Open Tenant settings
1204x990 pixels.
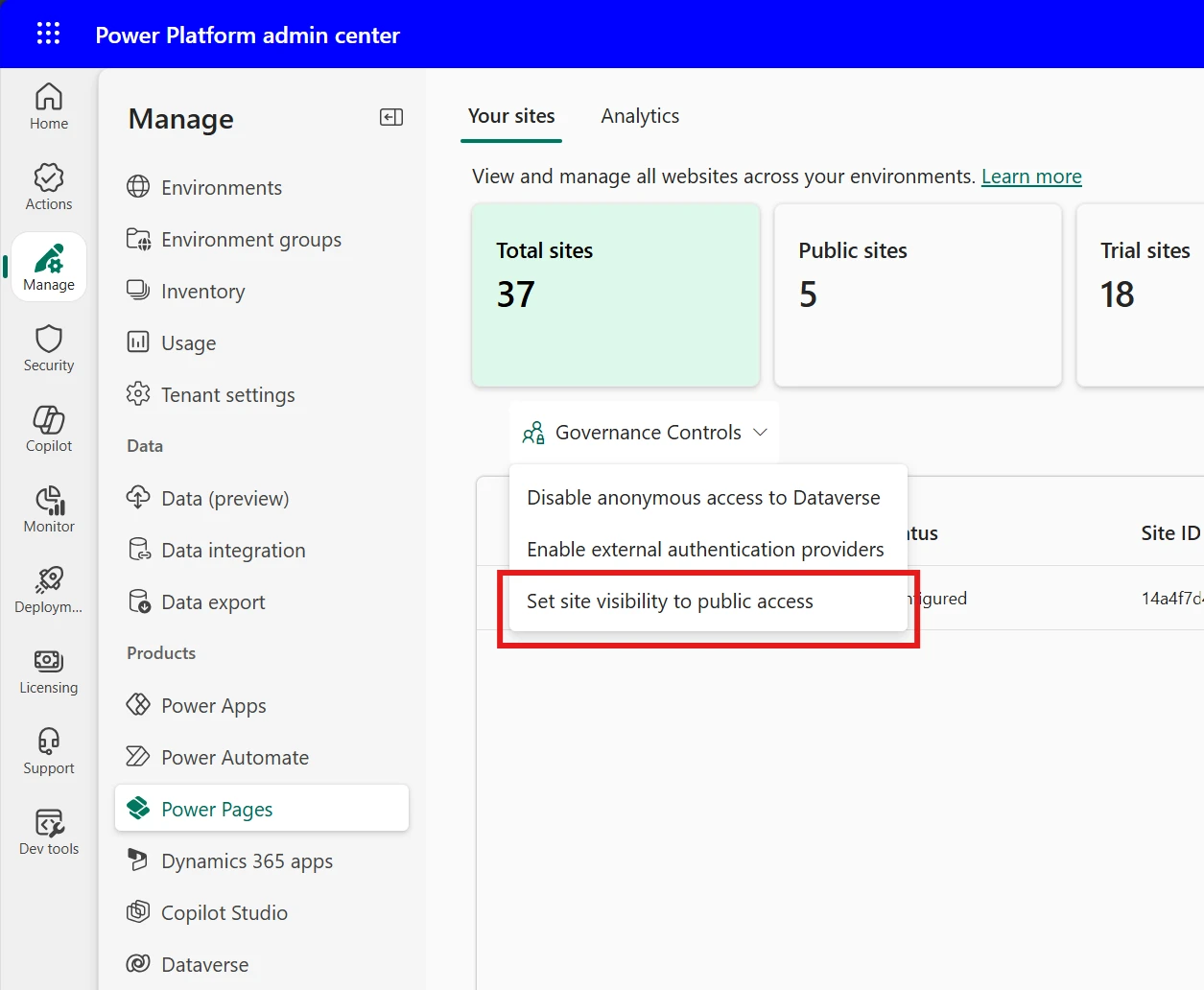coord(228,395)
